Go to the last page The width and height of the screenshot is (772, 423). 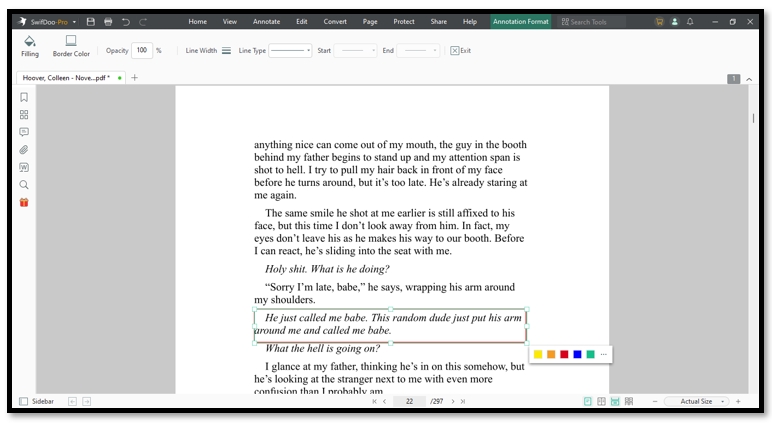point(463,401)
